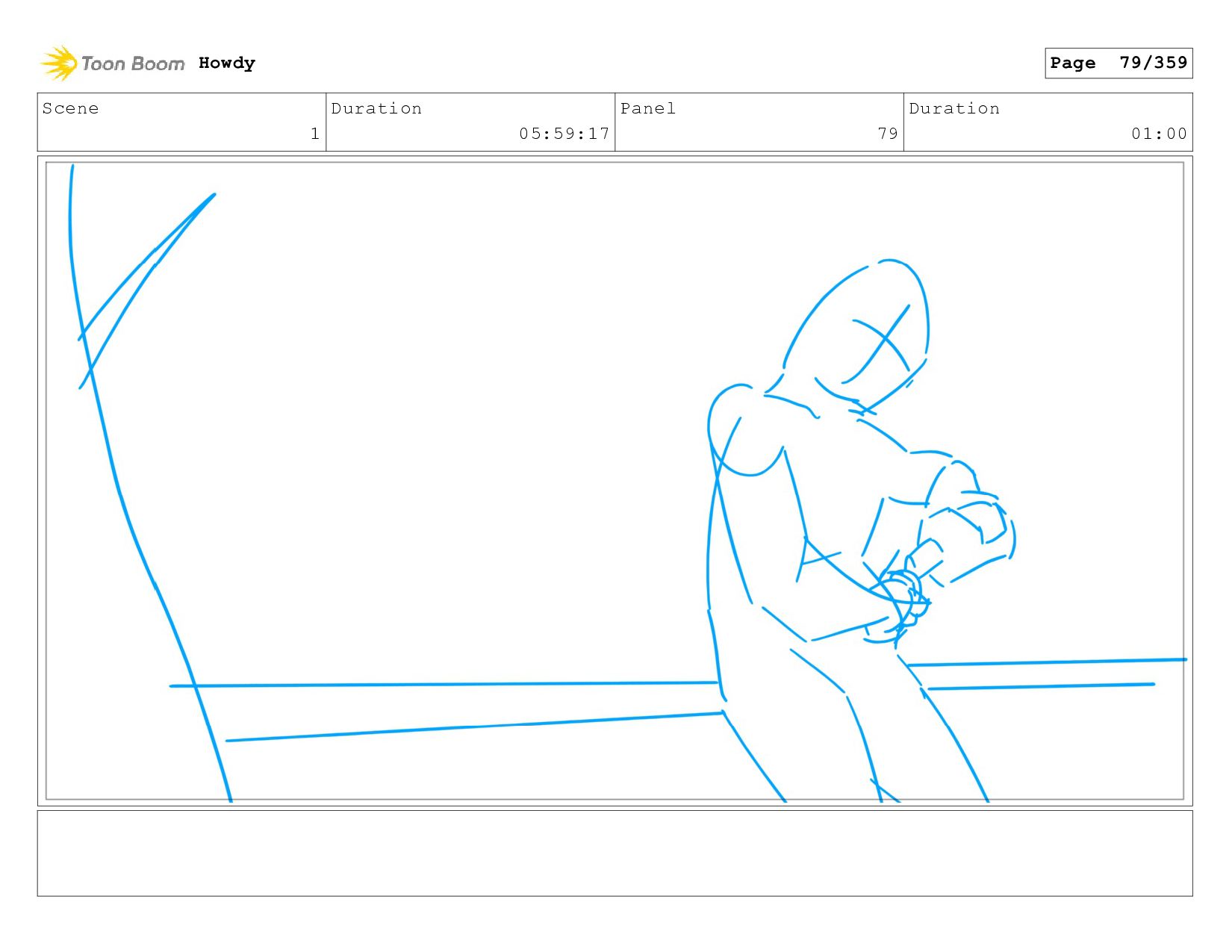Image resolution: width=1232 pixels, height=952 pixels.
Task: Click the "Page 79/359" page indicator
Action: point(1119,63)
